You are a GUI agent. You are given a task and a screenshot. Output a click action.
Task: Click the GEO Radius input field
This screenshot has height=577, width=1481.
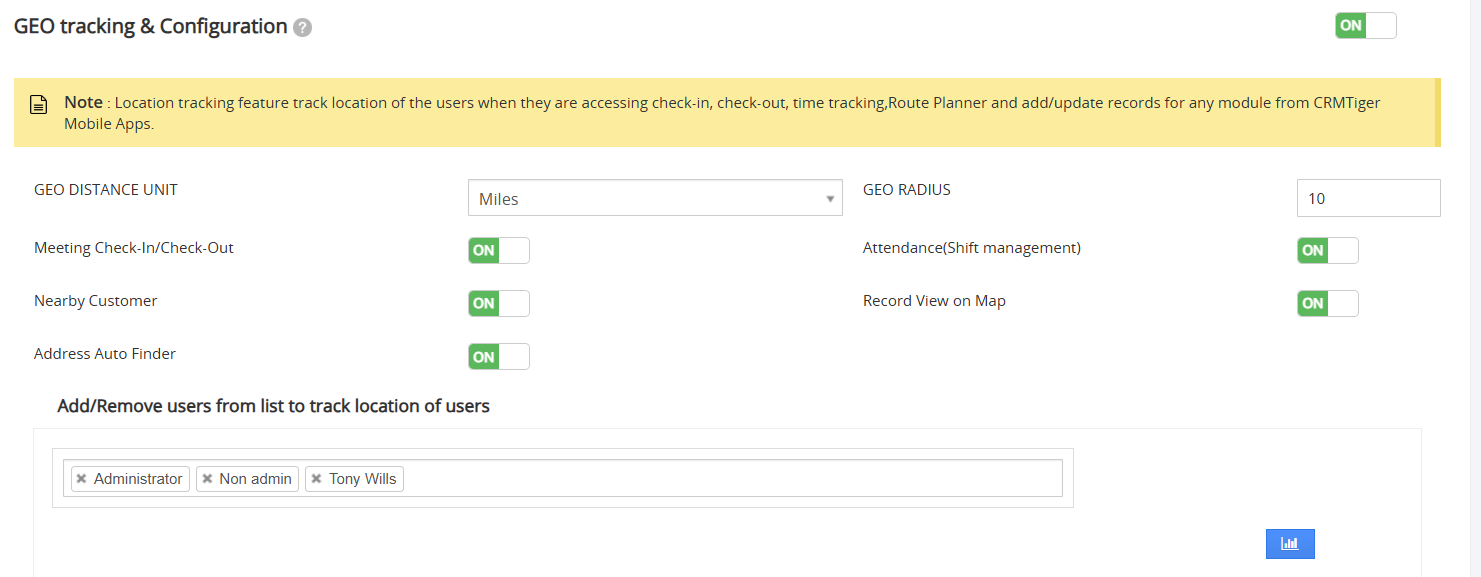pos(1369,198)
